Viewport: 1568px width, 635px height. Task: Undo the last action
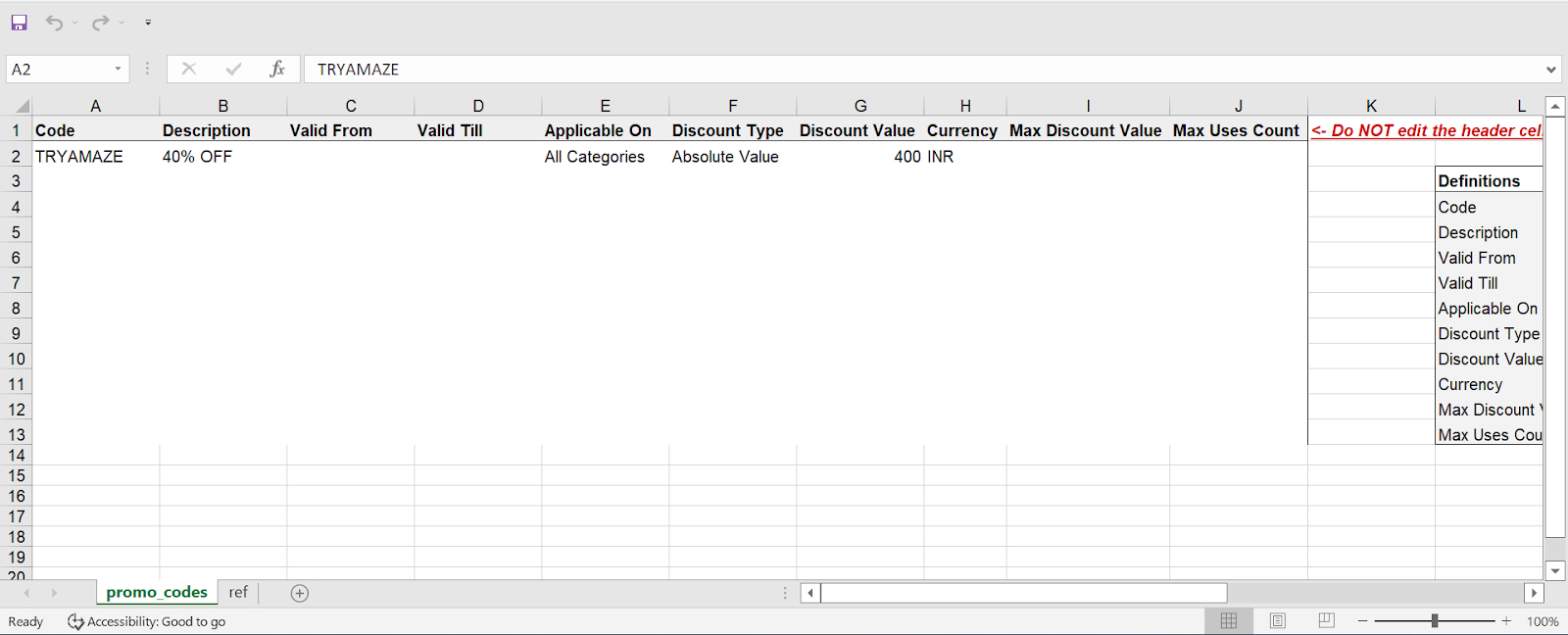click(x=54, y=22)
